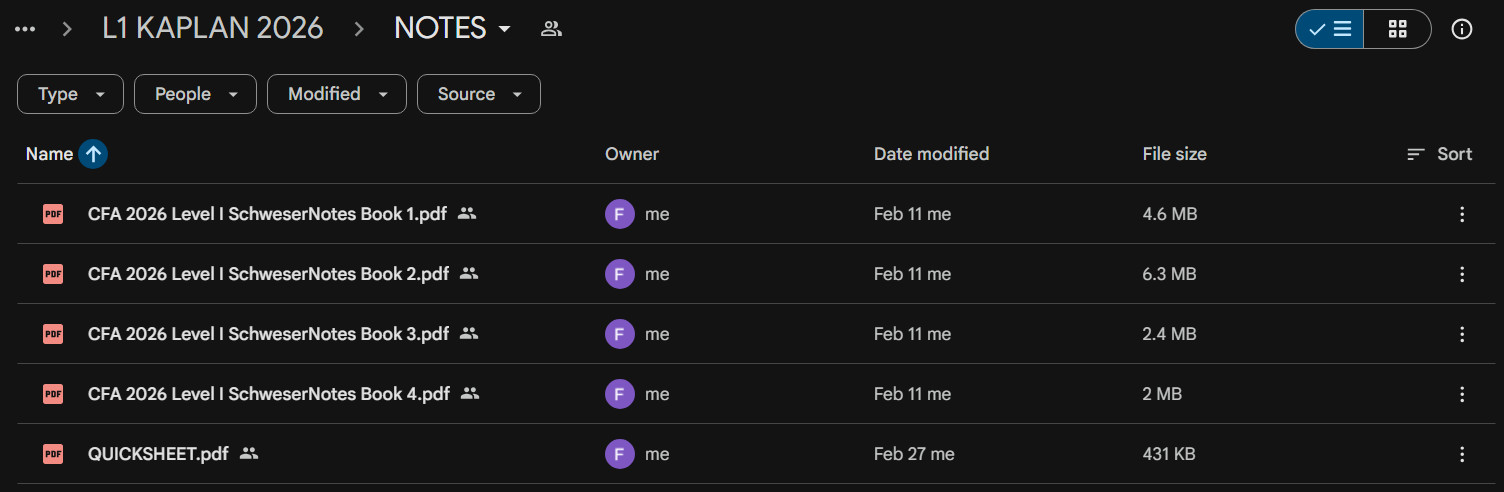Click the PDF icon for QUICKSHEET
Screen dimensions: 1504x492
[53, 453]
